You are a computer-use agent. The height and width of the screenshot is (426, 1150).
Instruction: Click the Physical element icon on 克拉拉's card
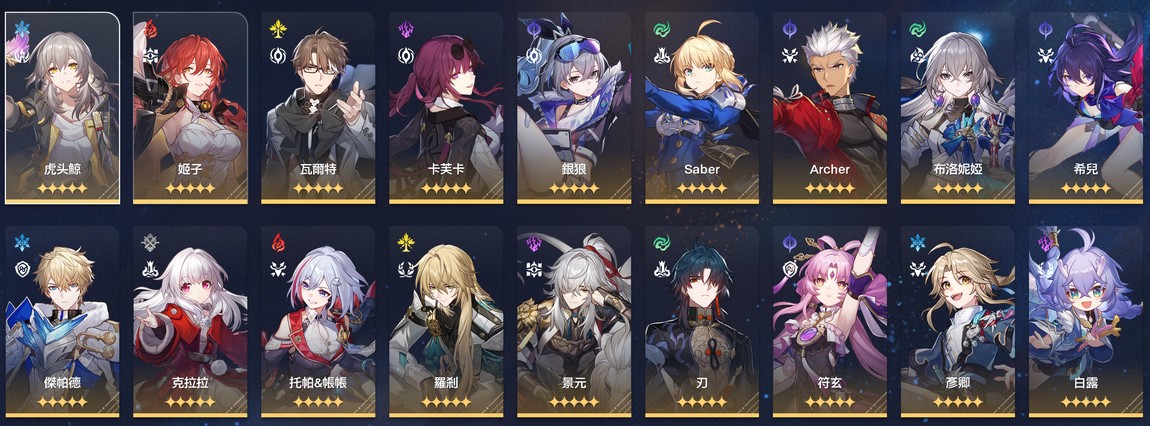click(150, 243)
